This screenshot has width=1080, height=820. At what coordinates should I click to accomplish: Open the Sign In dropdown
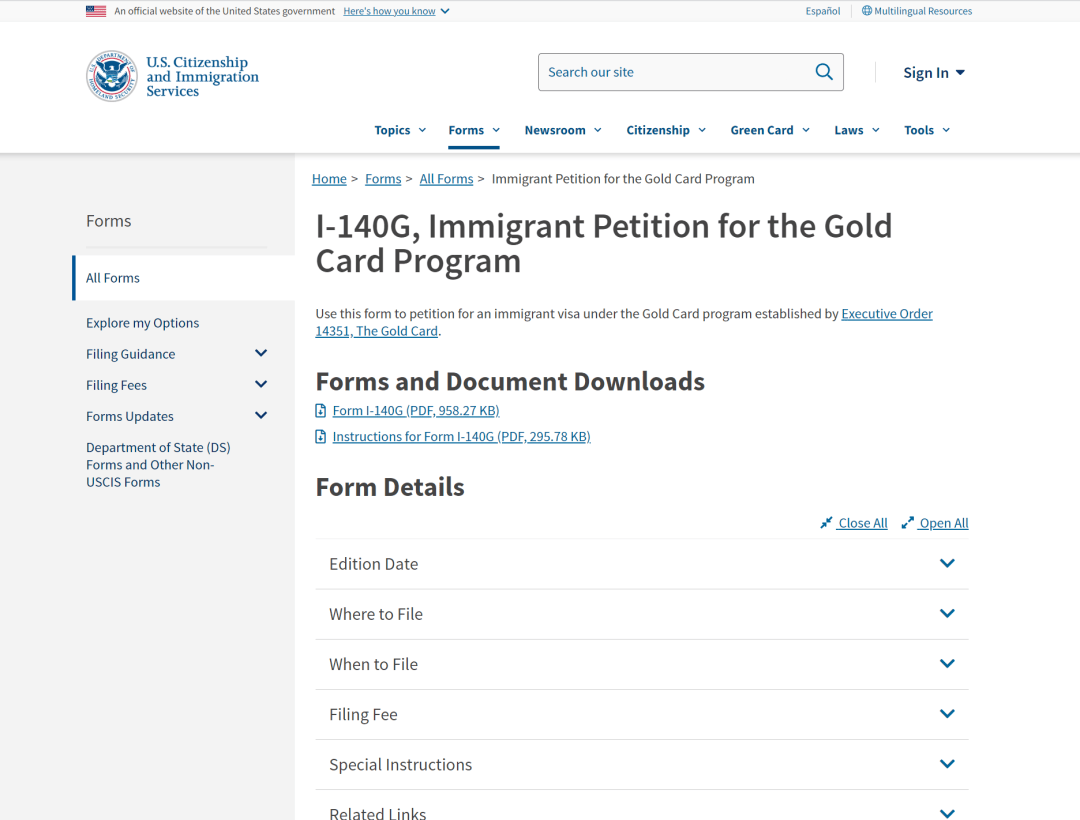933,73
